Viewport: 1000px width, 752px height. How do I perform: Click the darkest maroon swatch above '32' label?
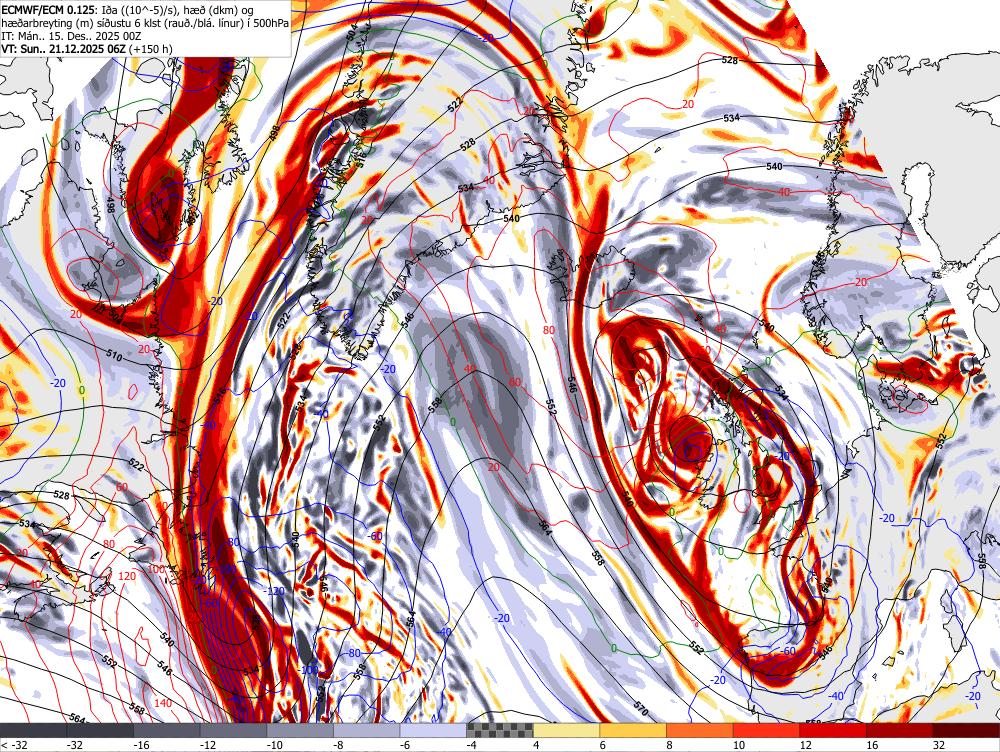tap(966, 730)
